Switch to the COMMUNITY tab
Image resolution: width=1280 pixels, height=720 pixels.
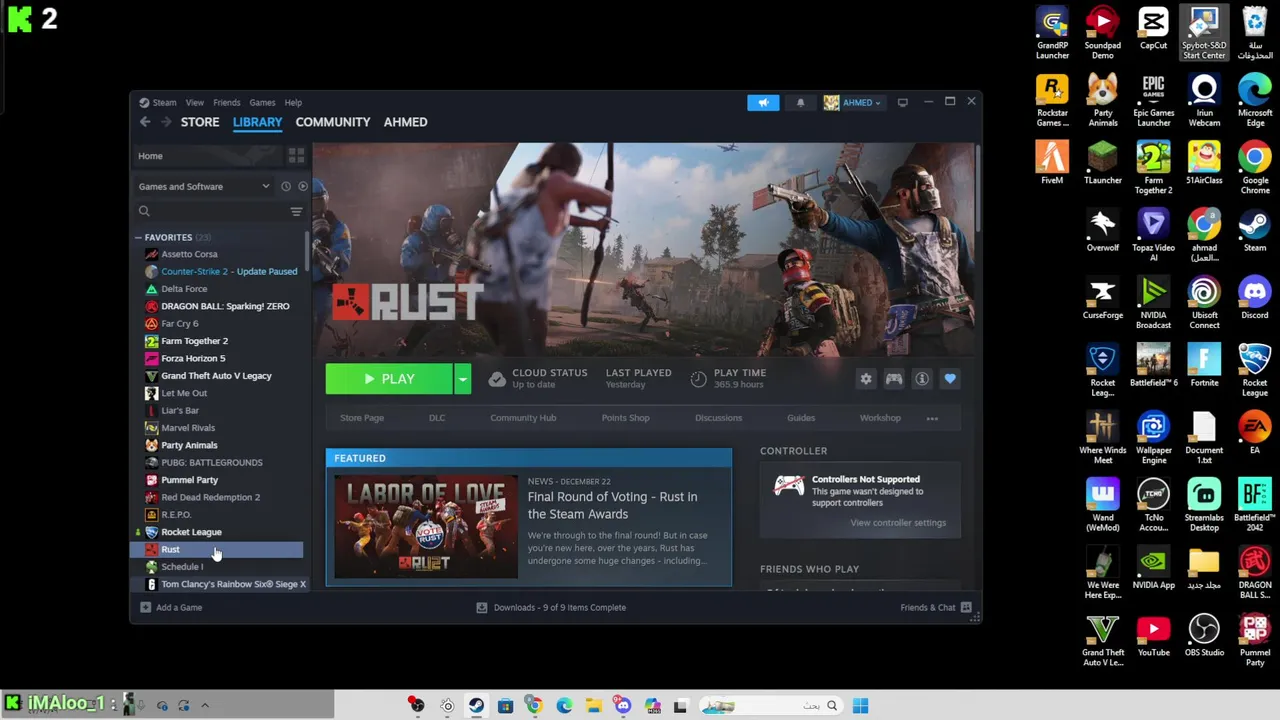(x=333, y=122)
